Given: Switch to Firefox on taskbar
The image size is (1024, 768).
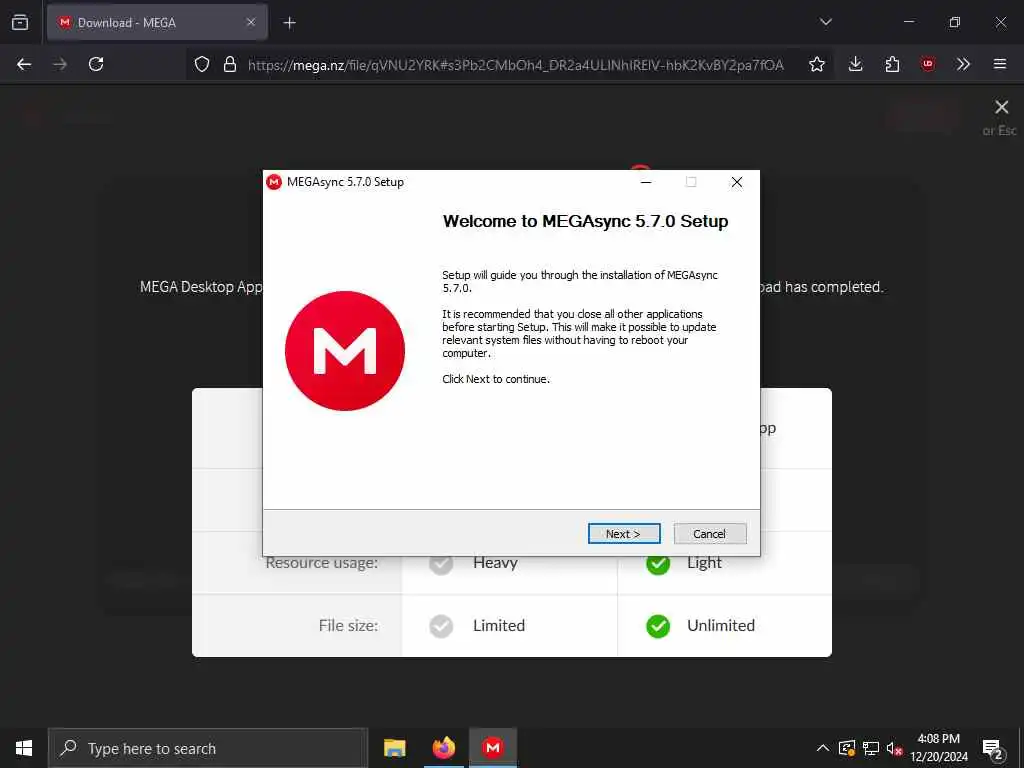Looking at the screenshot, I should pyautogui.click(x=443, y=748).
